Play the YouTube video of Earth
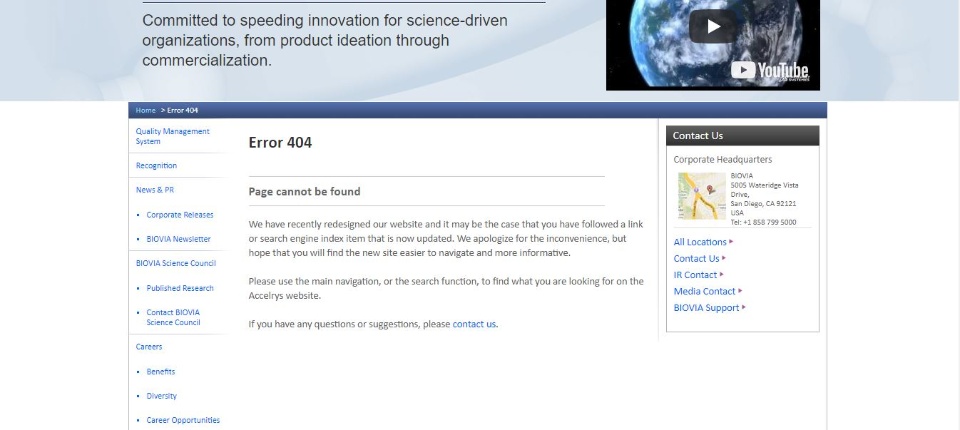Image resolution: width=960 pixels, height=430 pixels. pos(713,26)
